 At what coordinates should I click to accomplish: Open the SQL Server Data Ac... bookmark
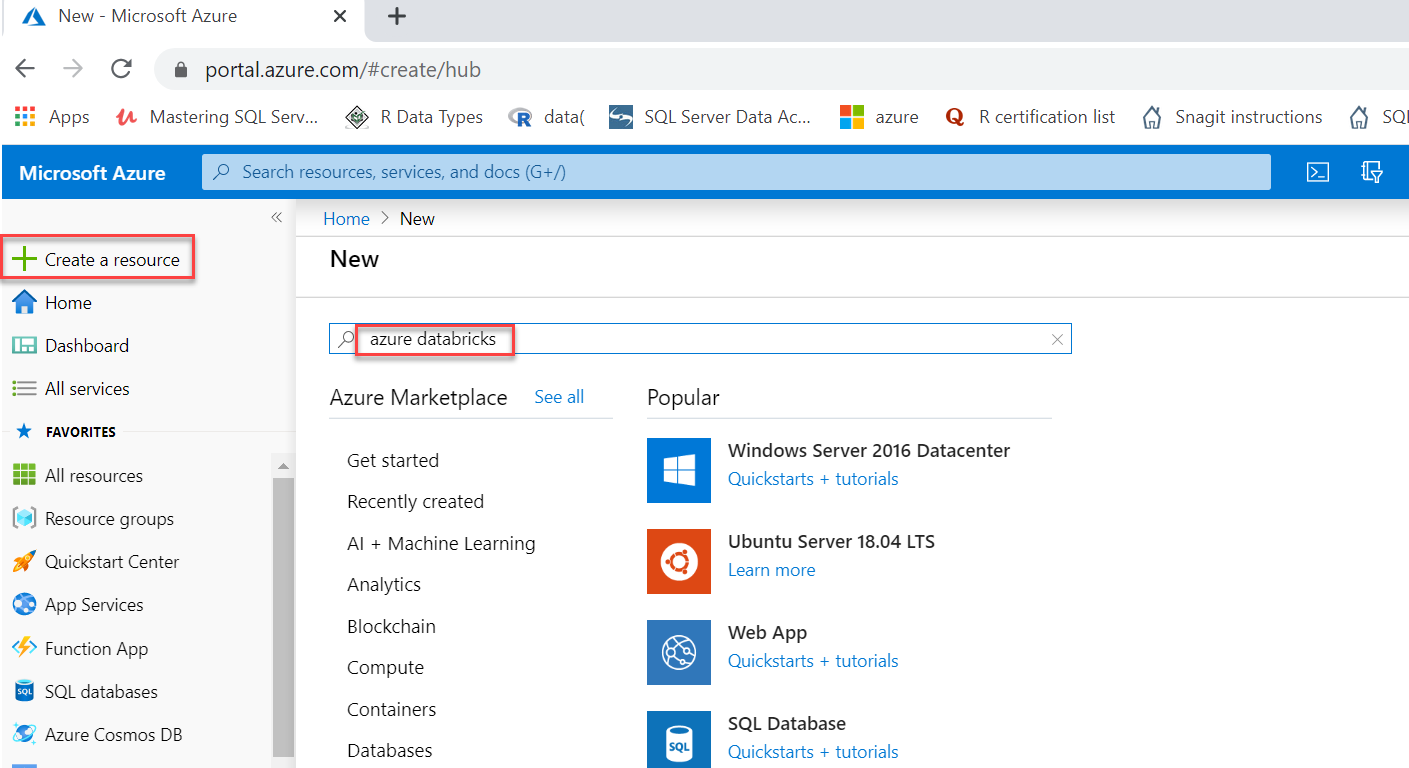pyautogui.click(x=710, y=117)
